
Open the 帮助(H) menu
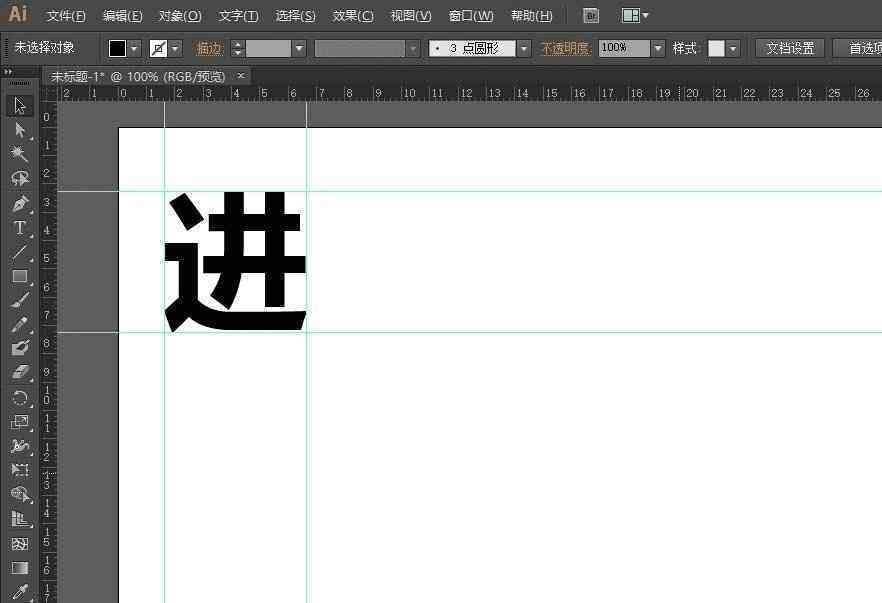(x=532, y=16)
